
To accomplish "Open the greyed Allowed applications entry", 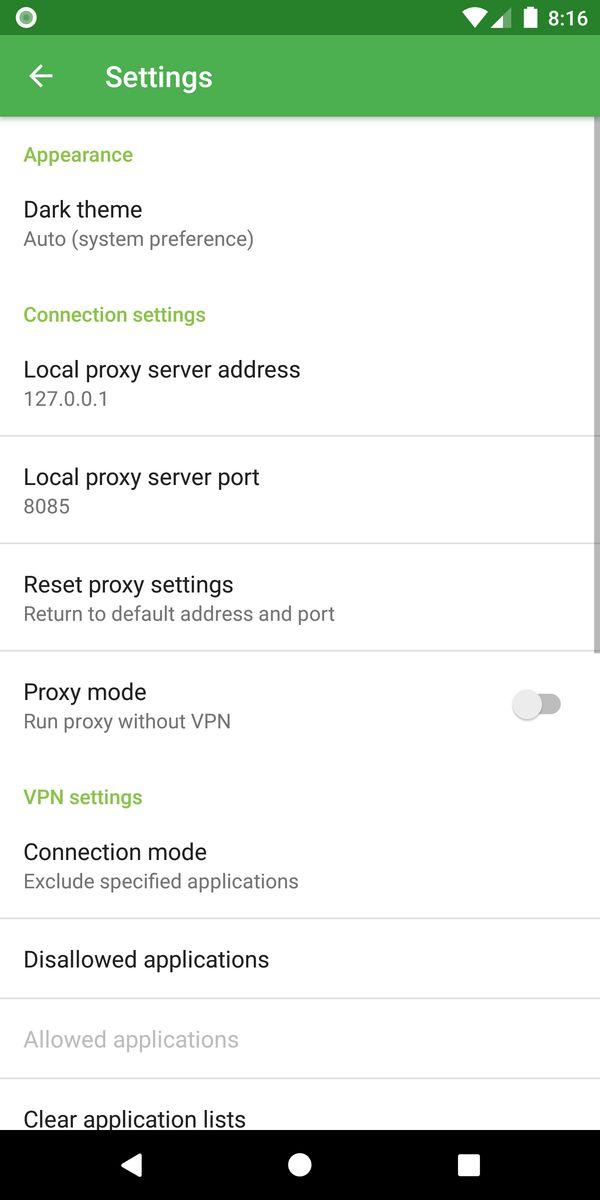I will point(300,1039).
